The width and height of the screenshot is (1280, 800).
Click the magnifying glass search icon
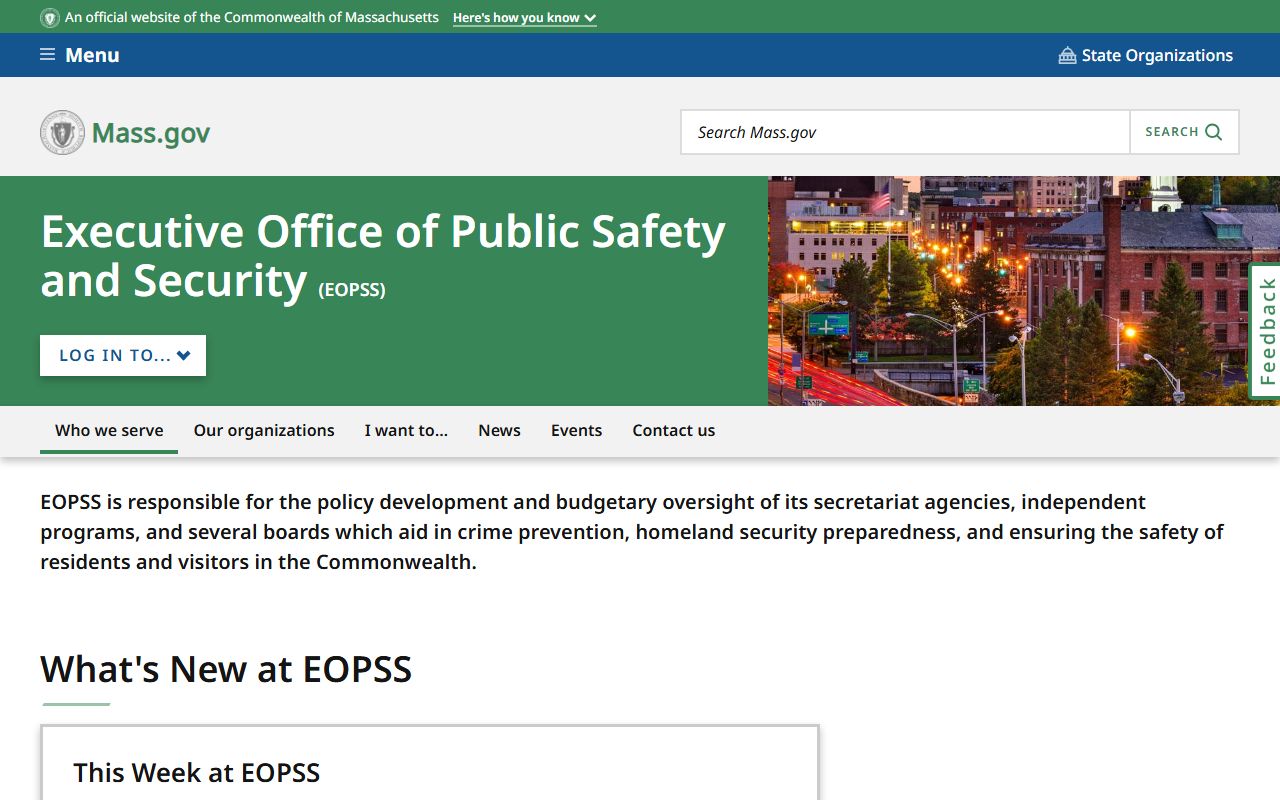point(1213,132)
